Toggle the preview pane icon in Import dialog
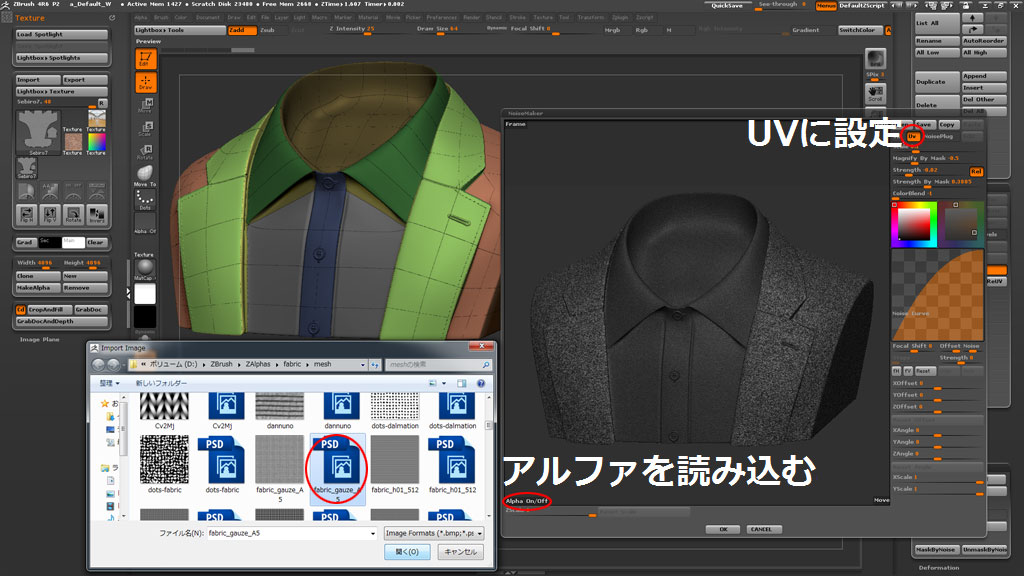The width and height of the screenshot is (1024, 576). pyautogui.click(x=462, y=383)
